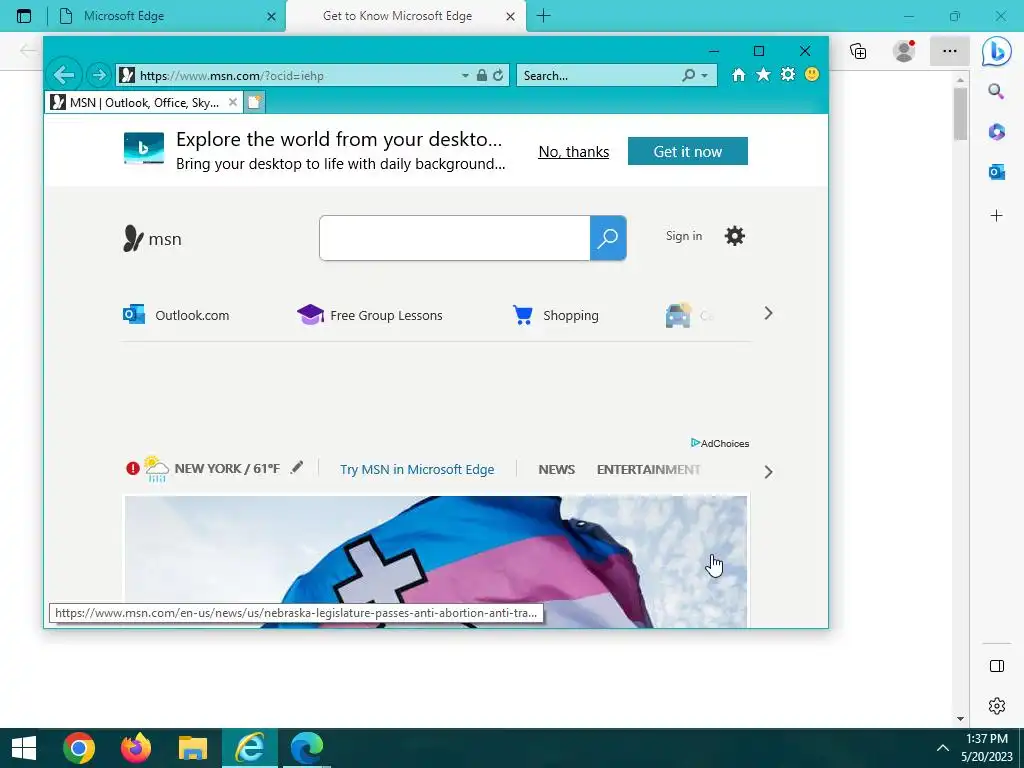Open Internet Explorer Home icon
The height and width of the screenshot is (768, 1024).
click(x=739, y=75)
